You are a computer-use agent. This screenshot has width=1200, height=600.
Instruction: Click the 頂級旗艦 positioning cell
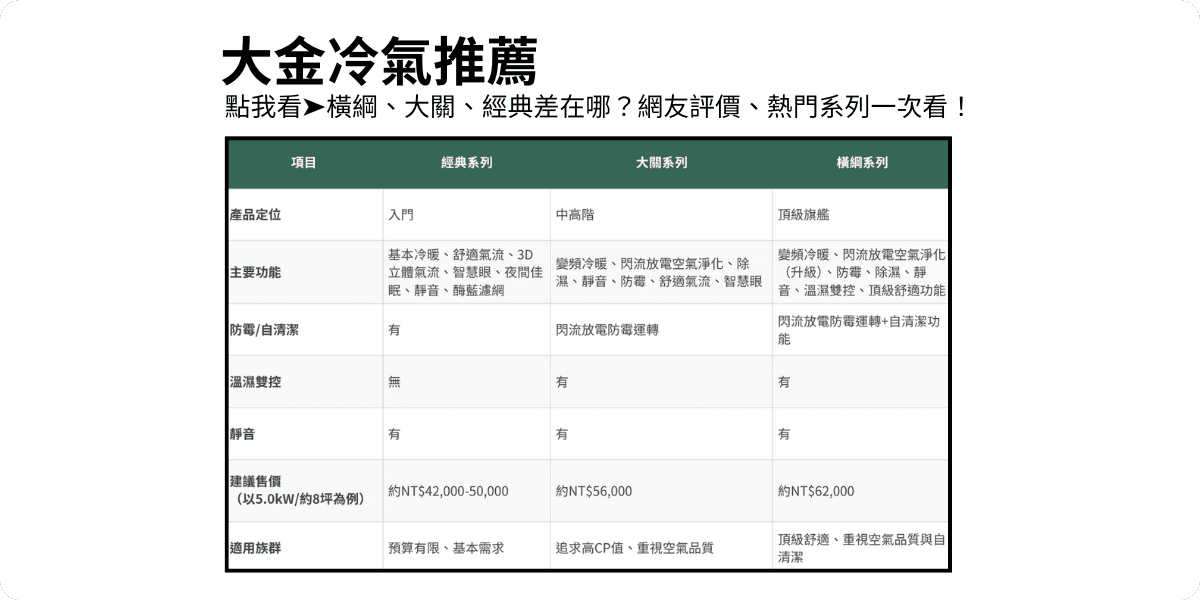(x=803, y=214)
